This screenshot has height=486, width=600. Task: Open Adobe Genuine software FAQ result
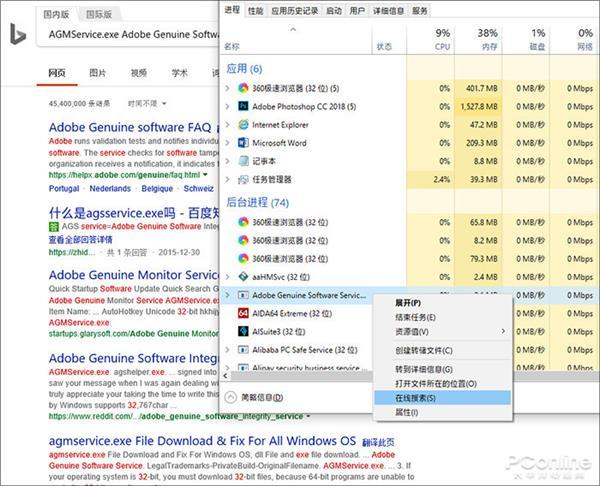[x=130, y=127]
